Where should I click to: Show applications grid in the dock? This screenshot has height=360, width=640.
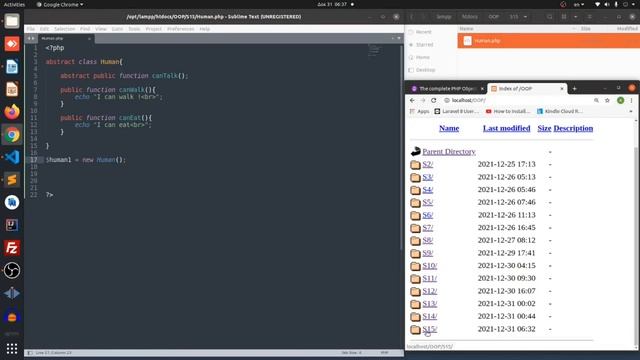(x=12, y=349)
